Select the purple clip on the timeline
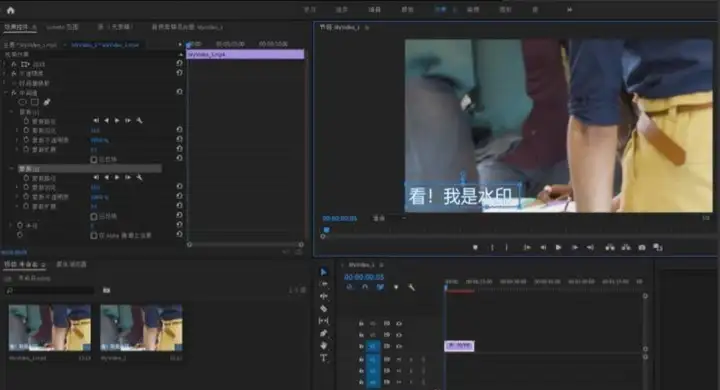 click(x=459, y=345)
